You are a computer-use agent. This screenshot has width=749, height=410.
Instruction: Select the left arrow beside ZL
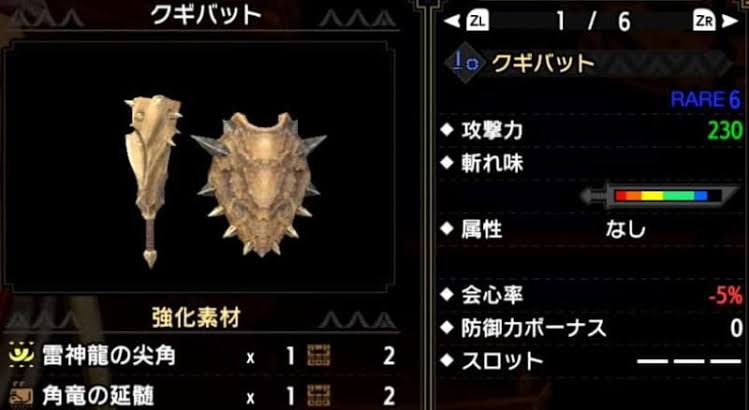[x=452, y=21]
